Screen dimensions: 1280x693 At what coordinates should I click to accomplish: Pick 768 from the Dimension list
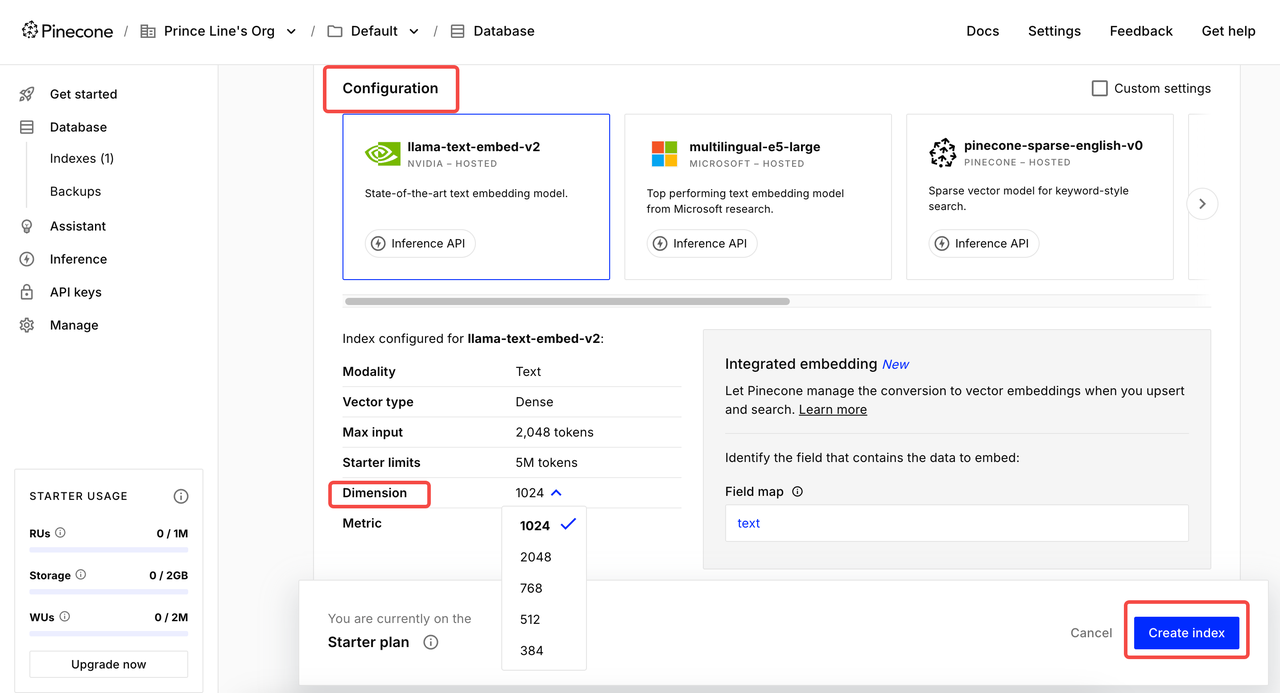tap(544, 588)
